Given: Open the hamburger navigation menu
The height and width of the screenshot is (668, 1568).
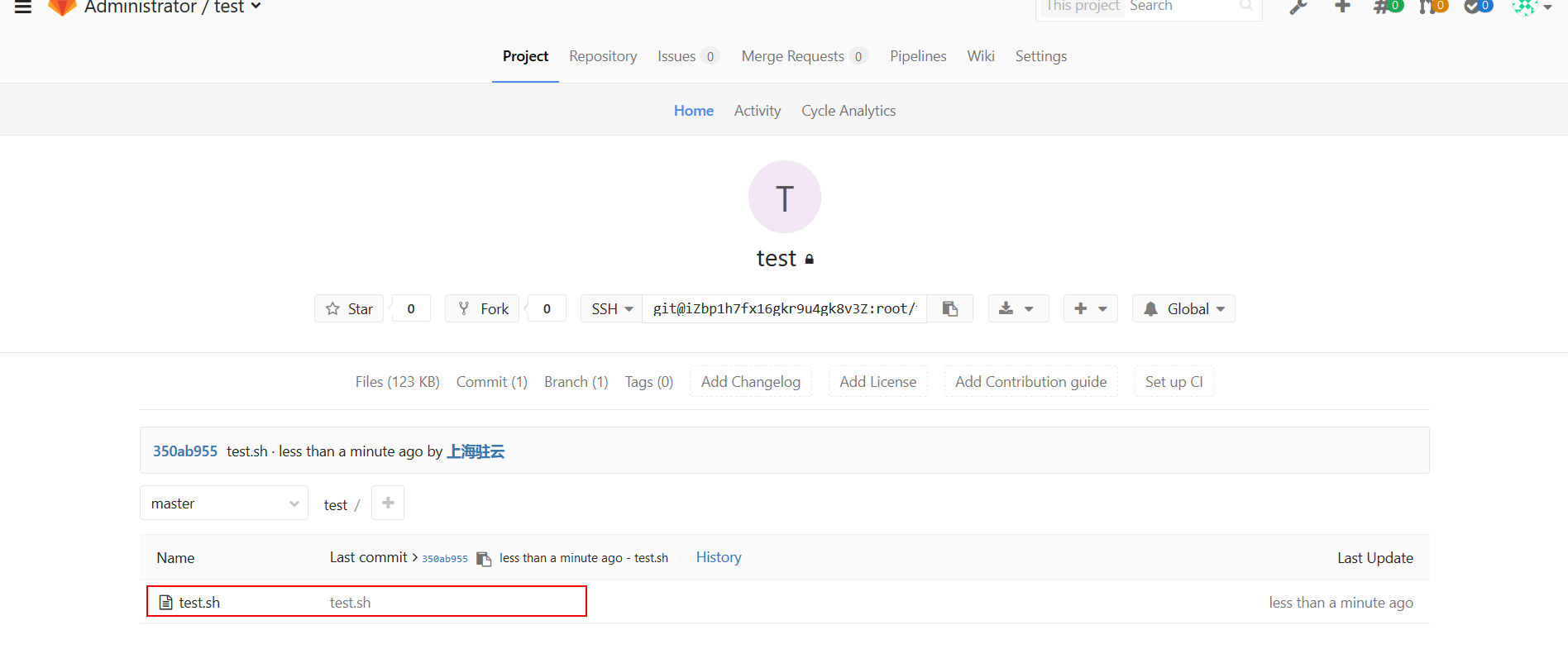Looking at the screenshot, I should point(23,7).
